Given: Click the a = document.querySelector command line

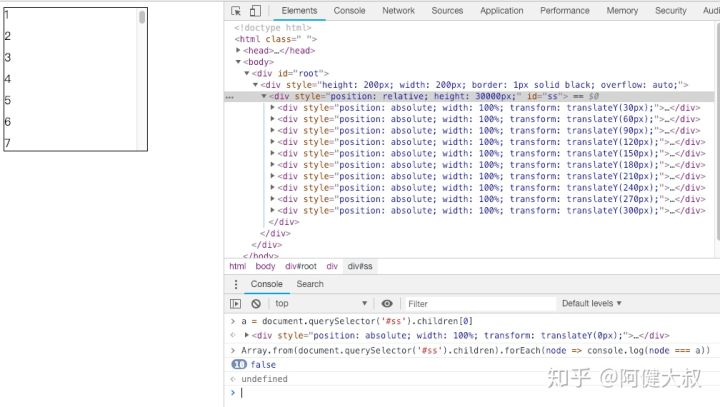Looking at the screenshot, I should pos(357,321).
